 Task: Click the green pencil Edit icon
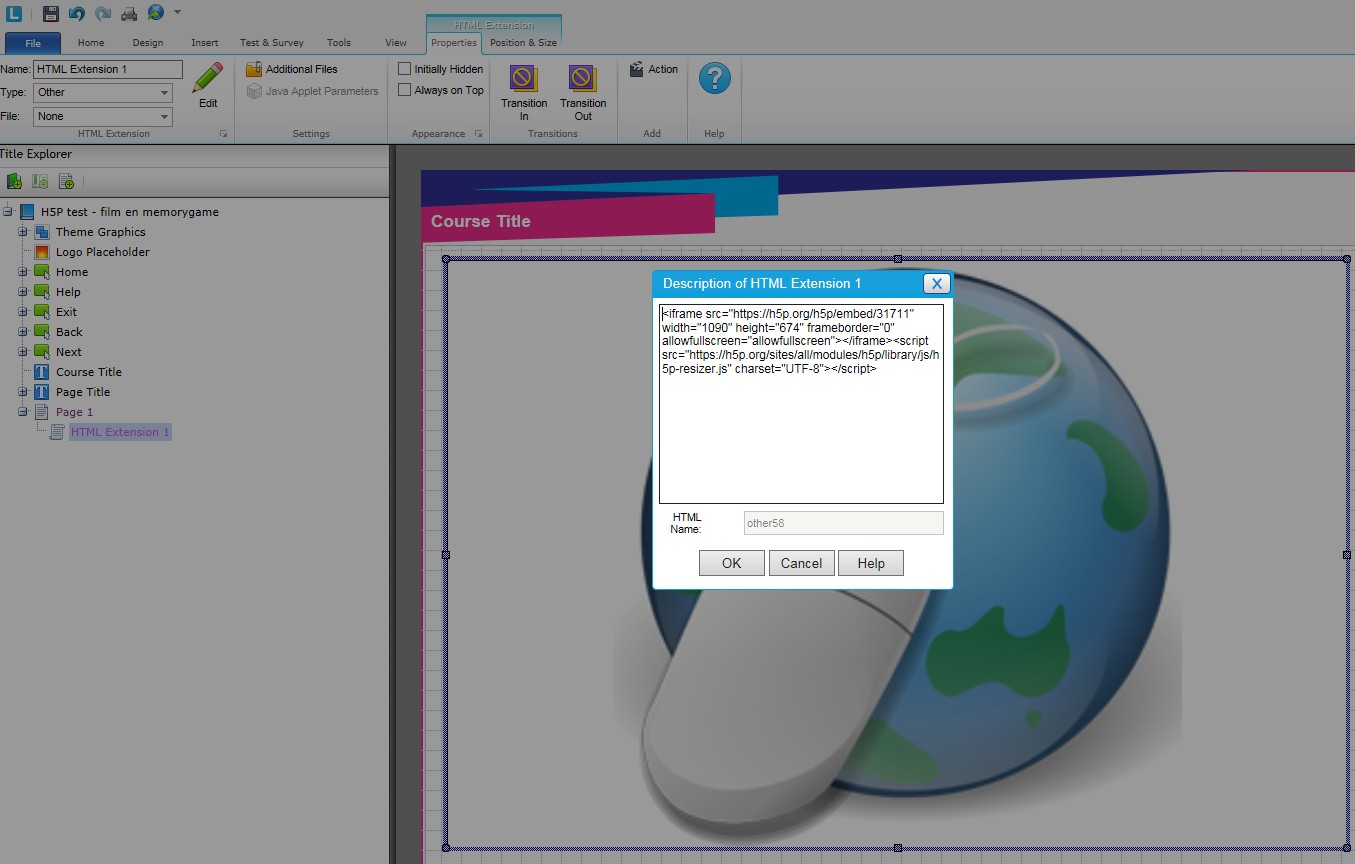point(208,79)
